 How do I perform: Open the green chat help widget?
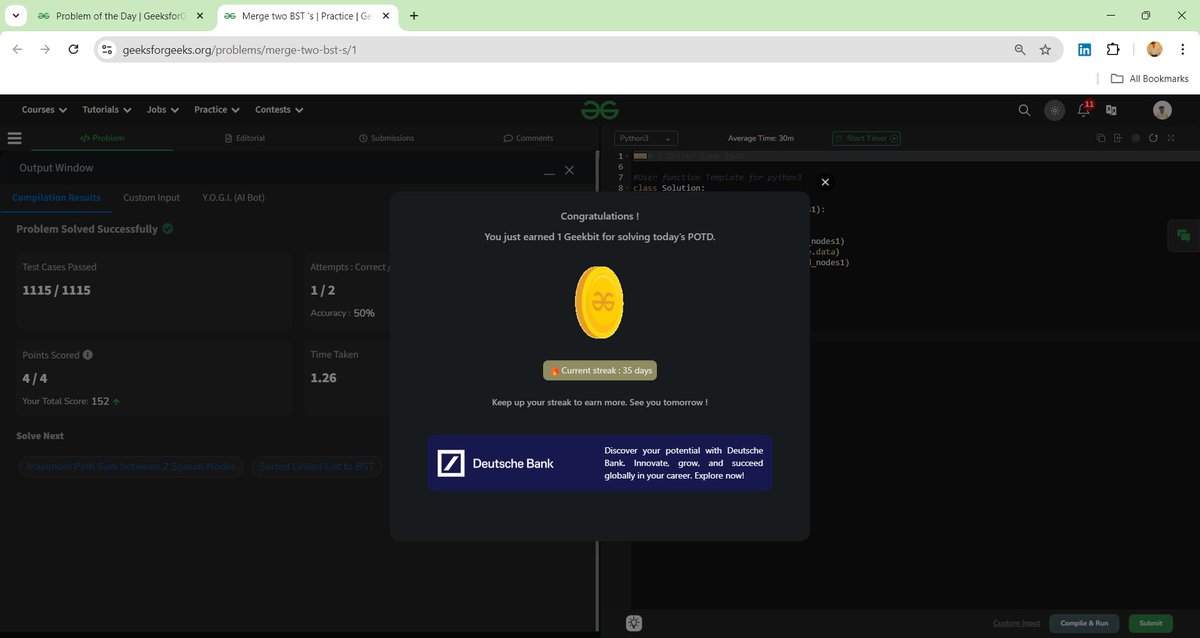(1183, 235)
